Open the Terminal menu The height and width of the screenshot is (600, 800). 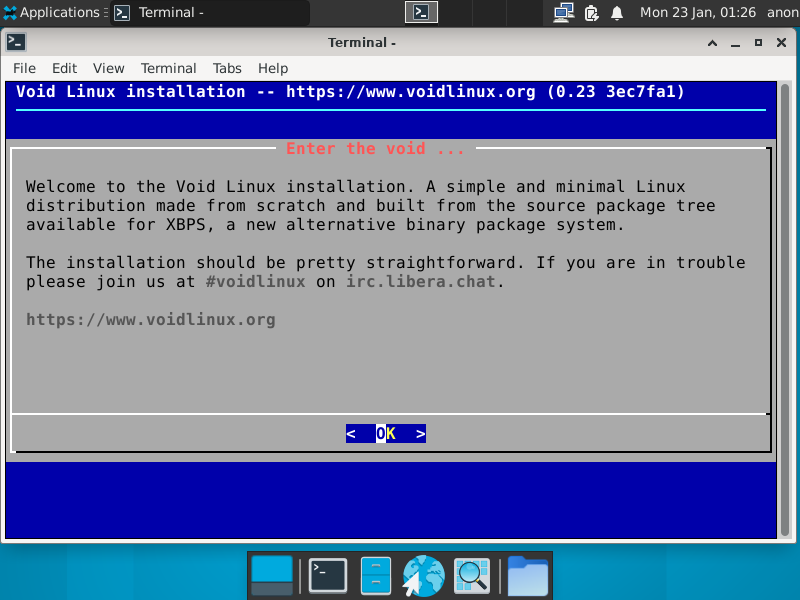tap(168, 68)
